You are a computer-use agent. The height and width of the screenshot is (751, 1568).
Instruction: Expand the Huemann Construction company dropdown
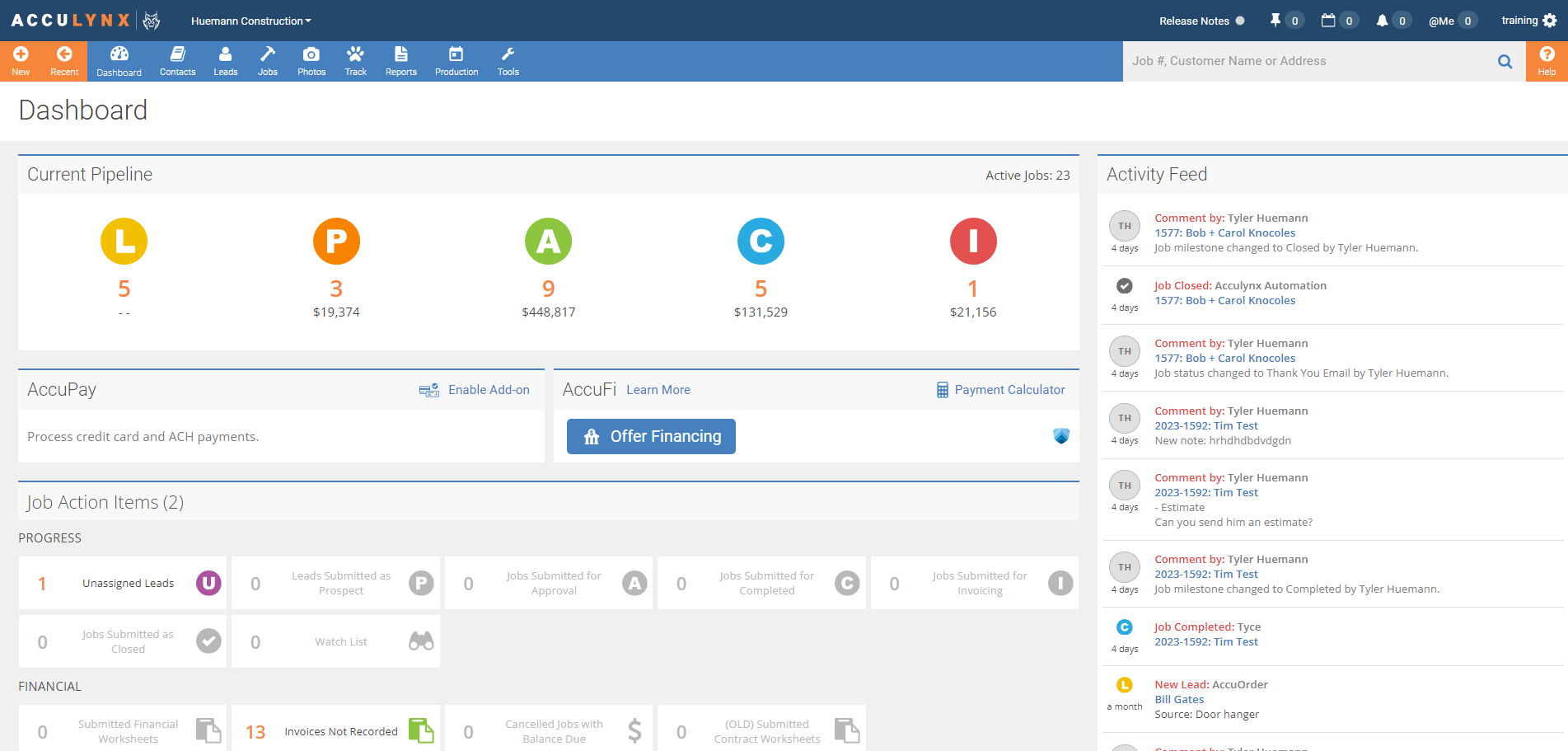(251, 21)
